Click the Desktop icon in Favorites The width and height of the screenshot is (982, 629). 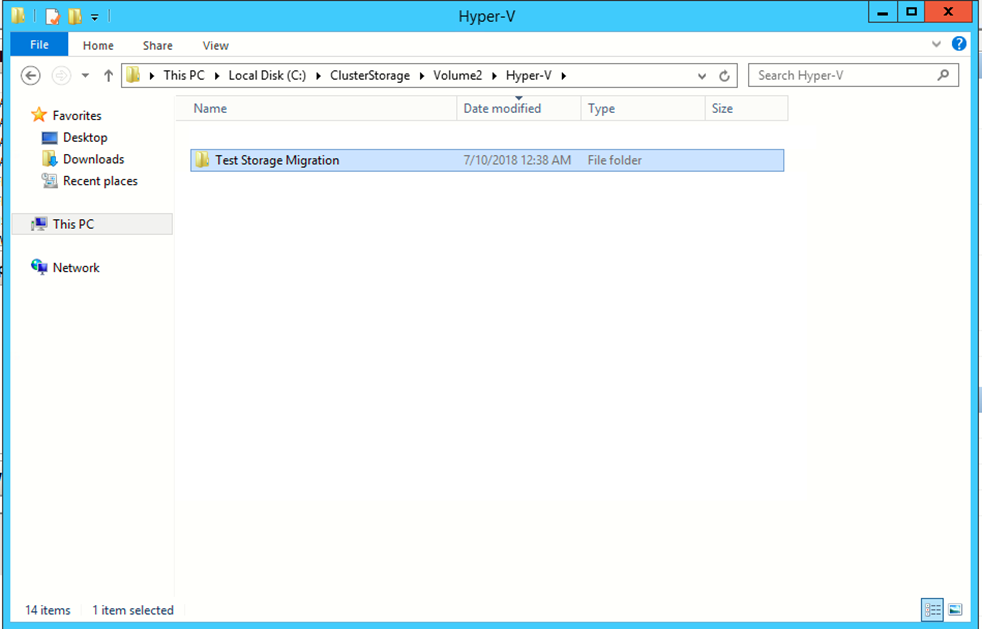[x=49, y=137]
